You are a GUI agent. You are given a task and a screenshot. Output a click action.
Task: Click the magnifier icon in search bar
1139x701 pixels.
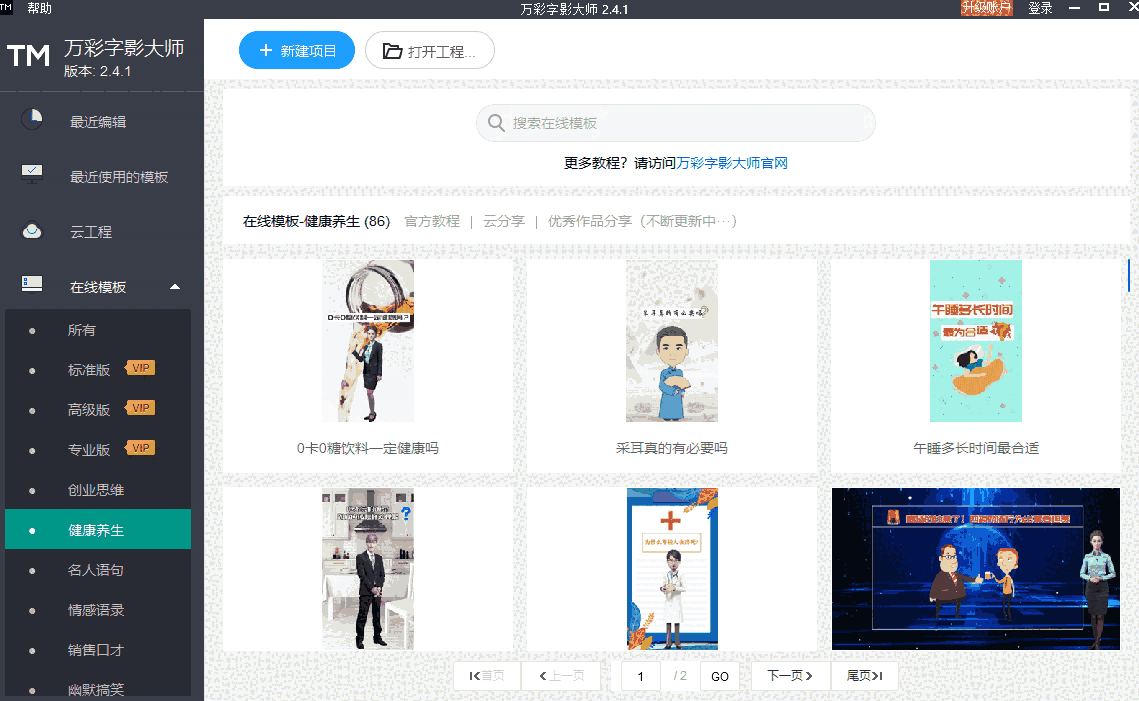tap(496, 122)
